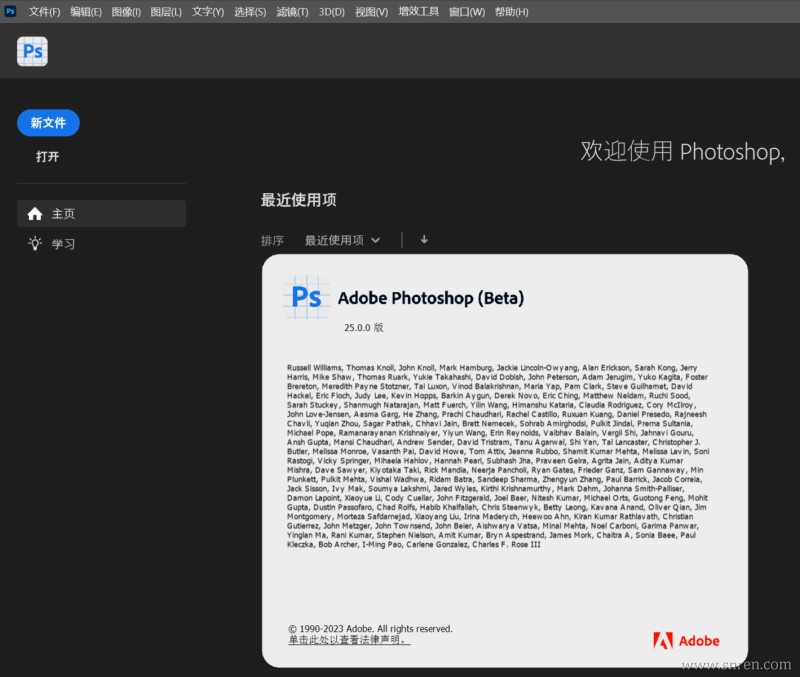This screenshot has height=677, width=800.
Task: Click the Ps logo in the About splash
Action: click(x=306, y=297)
